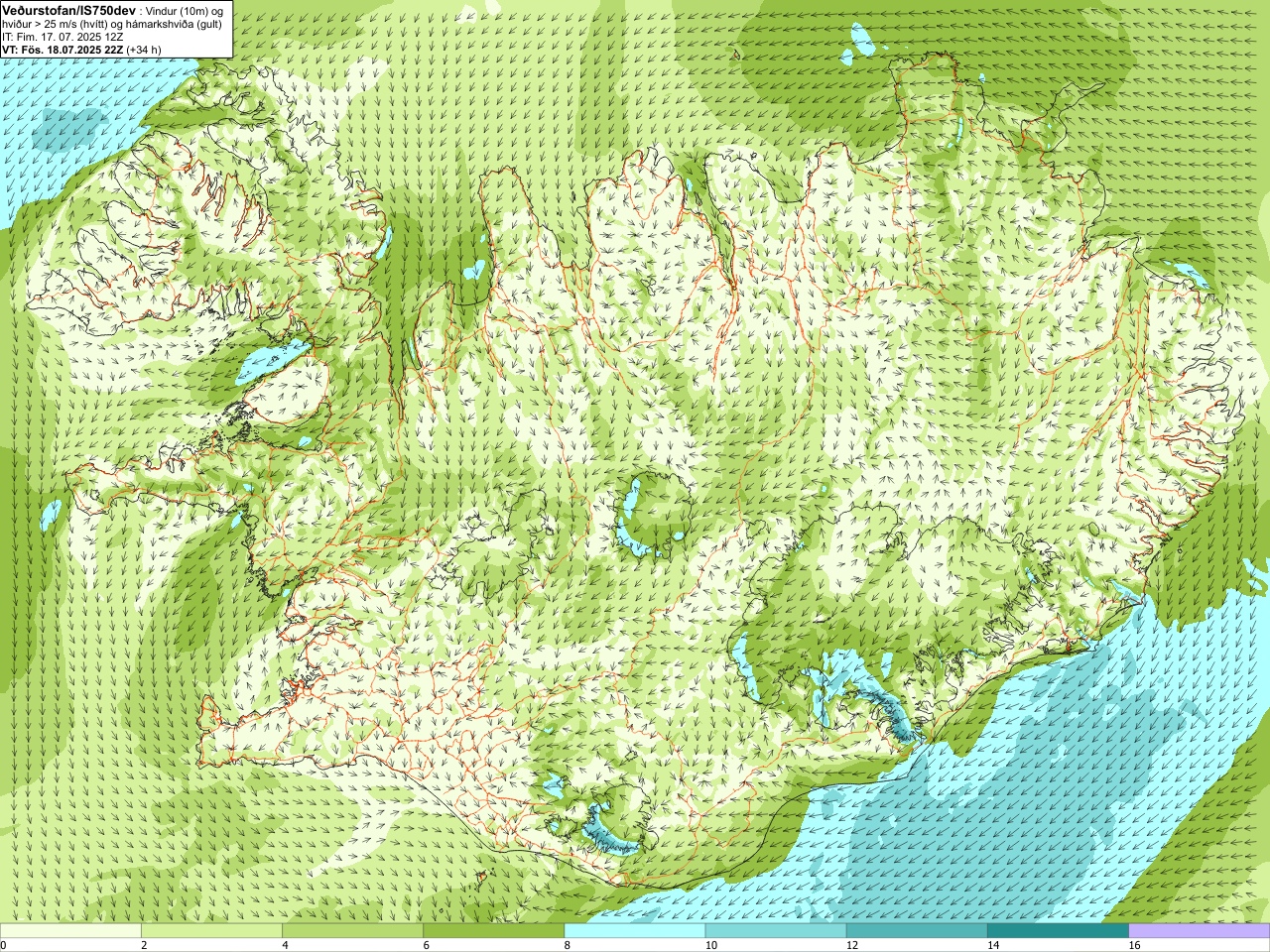Click the Veðurstofan/IS750dev title text
Image resolution: width=1270 pixels, height=952 pixels.
pyautogui.click(x=68, y=9)
